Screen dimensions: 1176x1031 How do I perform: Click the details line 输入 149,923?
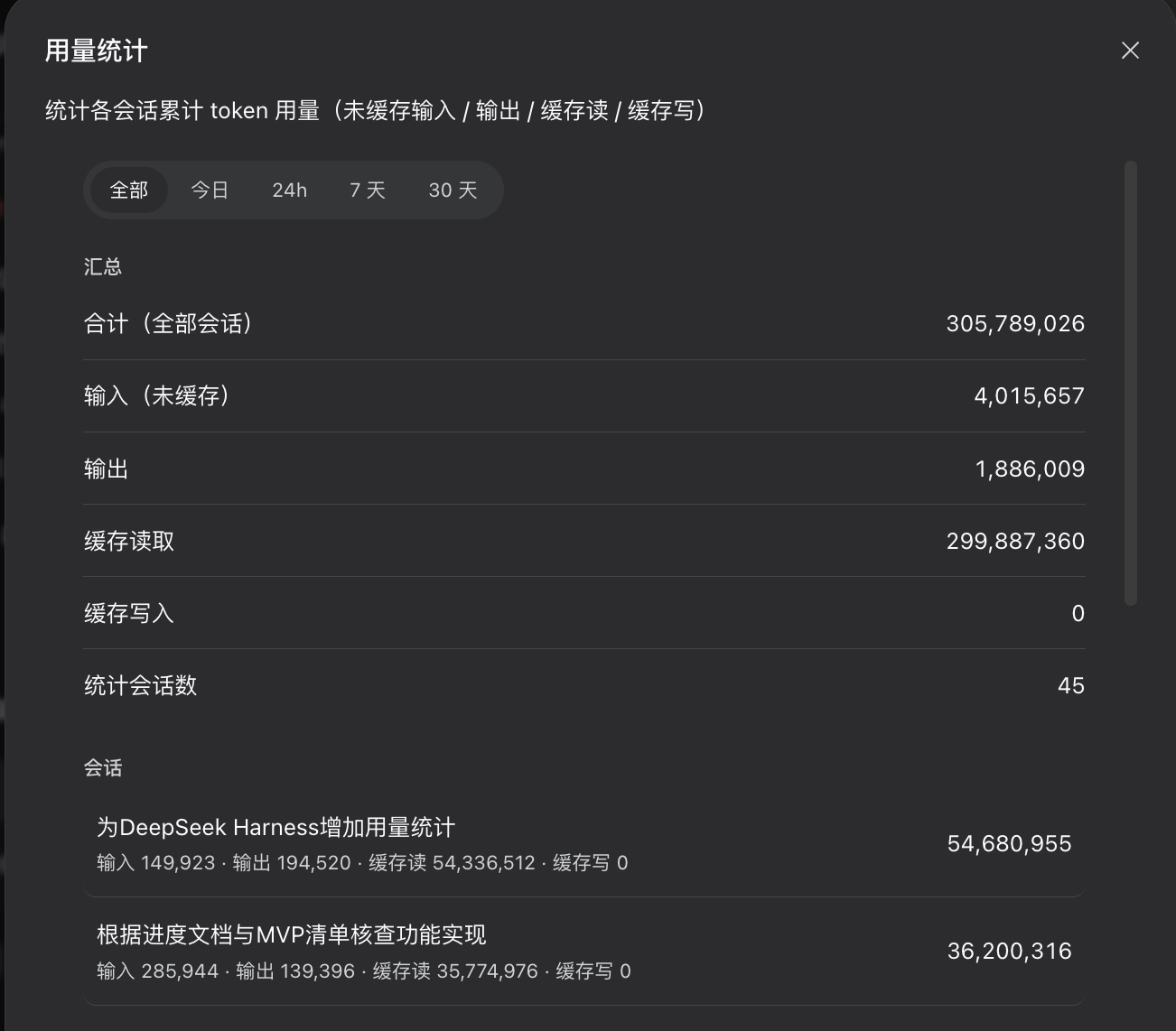click(362, 863)
